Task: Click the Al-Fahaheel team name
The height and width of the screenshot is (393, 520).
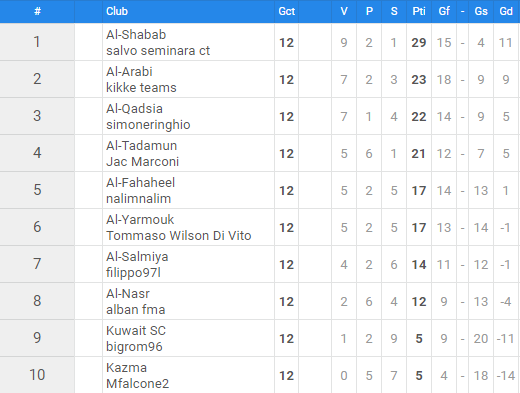Action: click(140, 183)
